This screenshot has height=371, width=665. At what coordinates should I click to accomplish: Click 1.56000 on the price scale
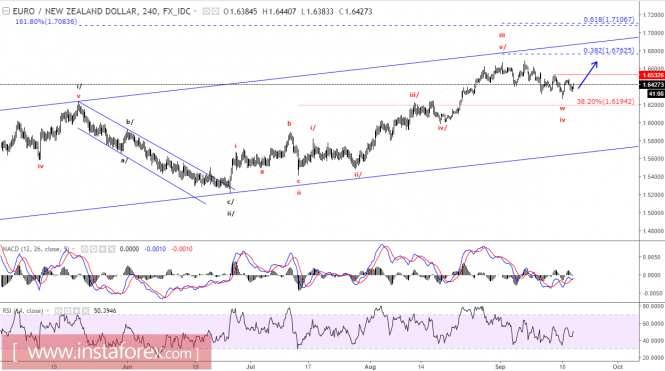(654, 159)
